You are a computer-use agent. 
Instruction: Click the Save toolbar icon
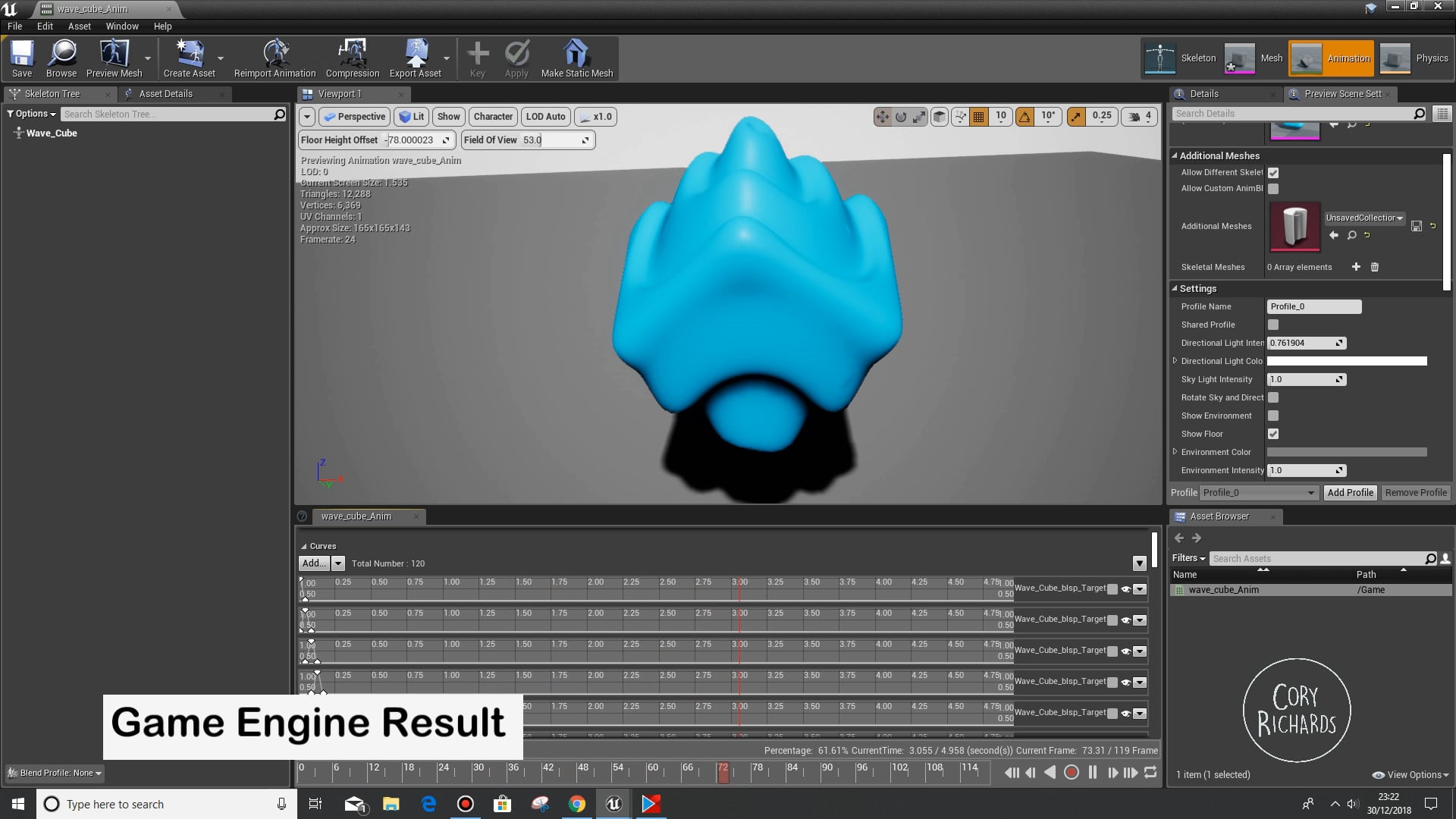coord(22,58)
